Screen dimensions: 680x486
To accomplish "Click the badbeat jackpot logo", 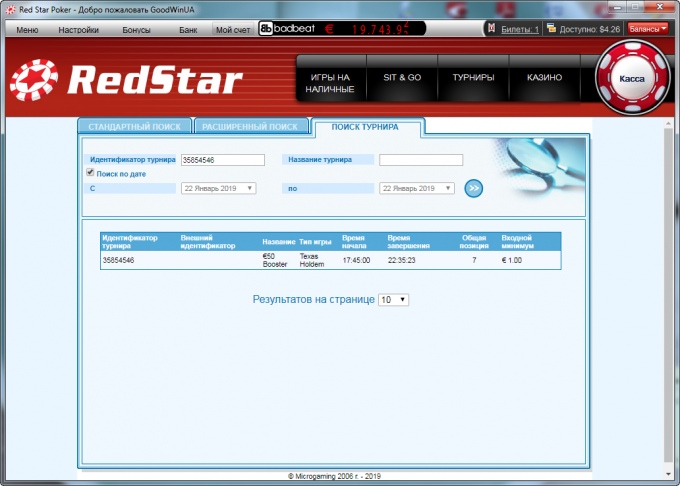I will pos(288,29).
